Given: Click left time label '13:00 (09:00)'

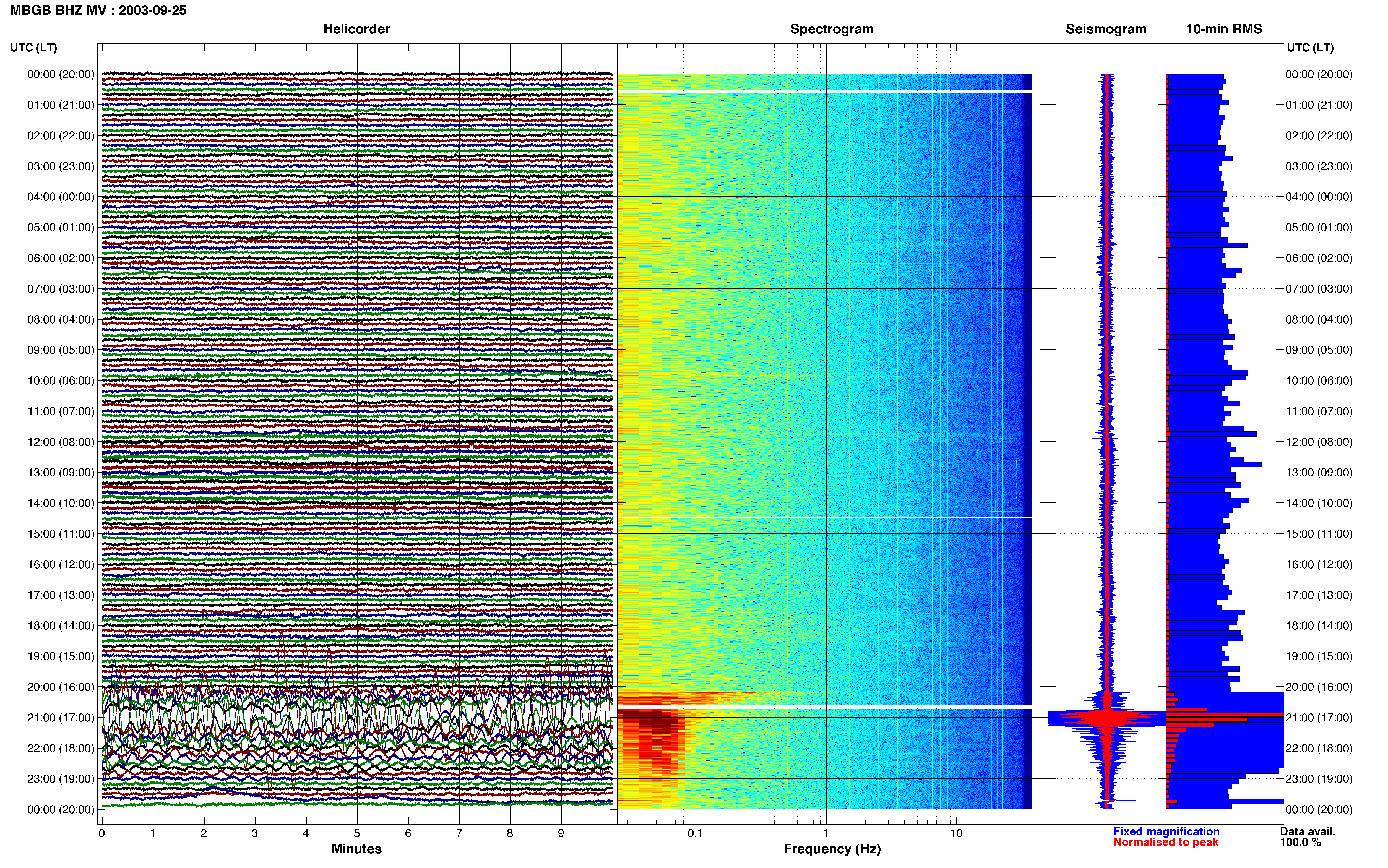Looking at the screenshot, I should tap(61, 473).
